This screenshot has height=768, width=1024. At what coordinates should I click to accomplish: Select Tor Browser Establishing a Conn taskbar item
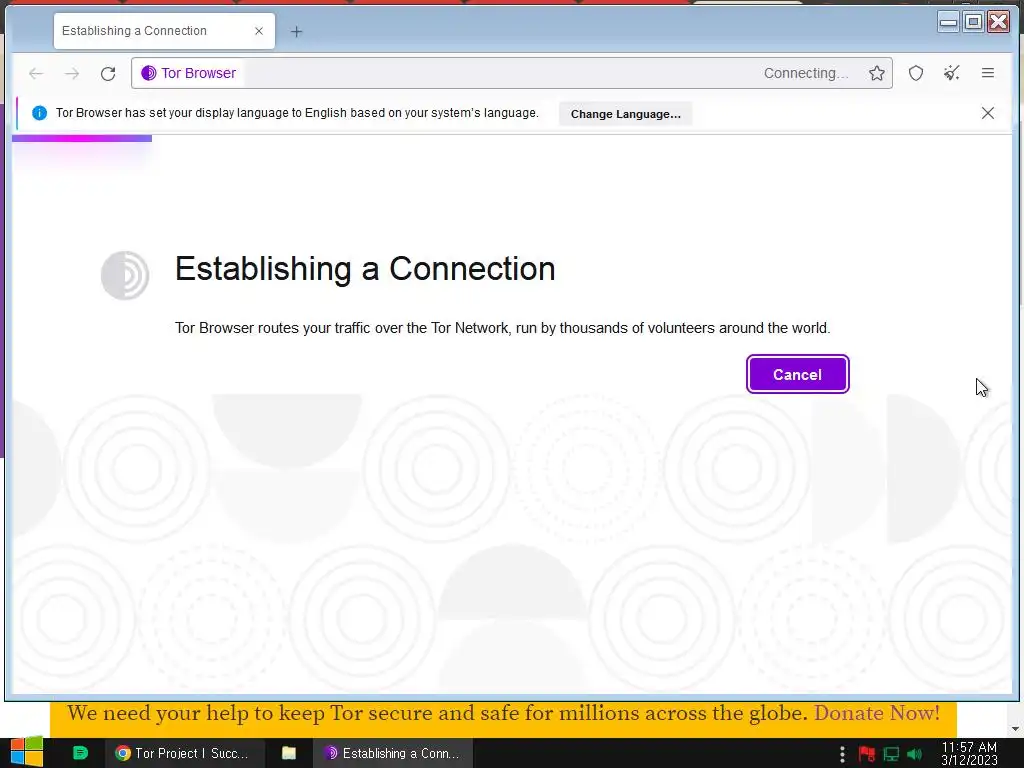tap(393, 753)
